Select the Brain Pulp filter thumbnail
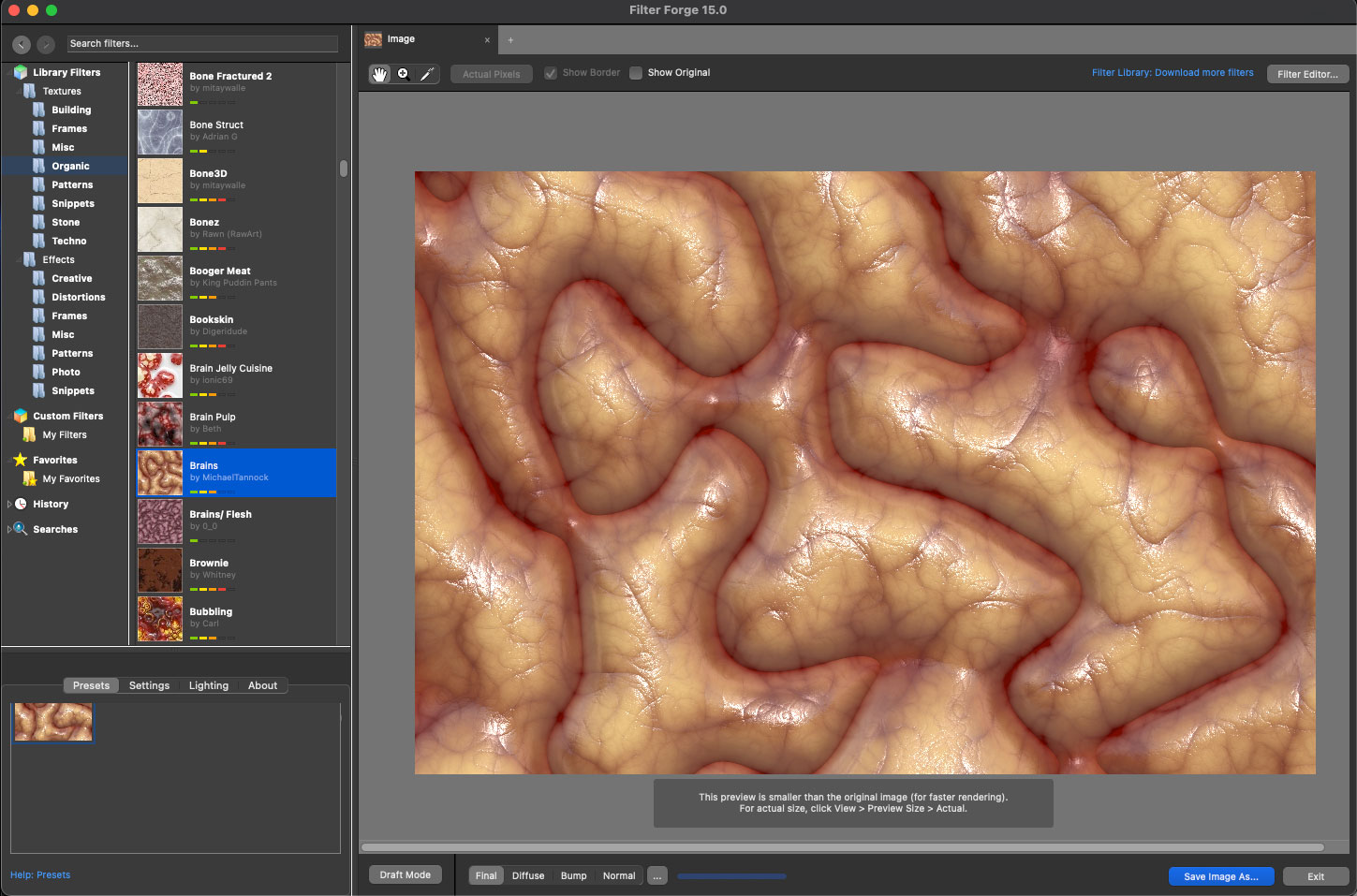Viewport: 1357px width, 896px height. click(160, 424)
